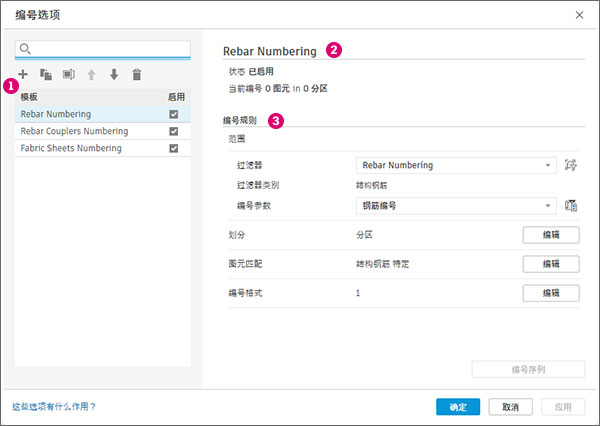
Task: Click 编辑 button for 划分 row
Action: tap(551, 235)
